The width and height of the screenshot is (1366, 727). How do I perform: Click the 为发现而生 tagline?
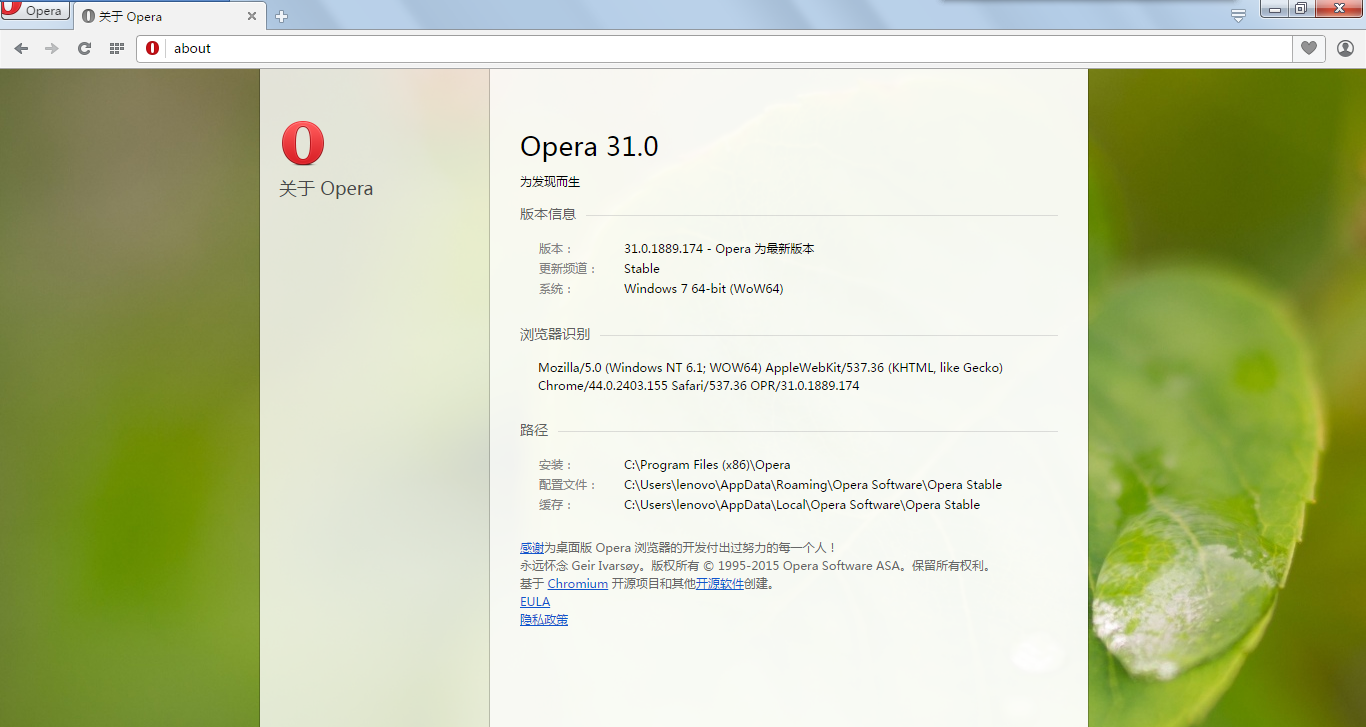pos(550,182)
